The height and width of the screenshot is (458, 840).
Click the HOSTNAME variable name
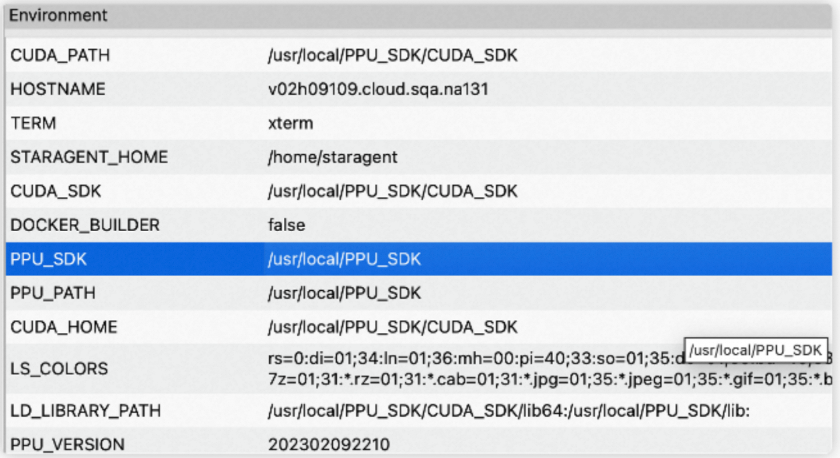click(x=57, y=89)
